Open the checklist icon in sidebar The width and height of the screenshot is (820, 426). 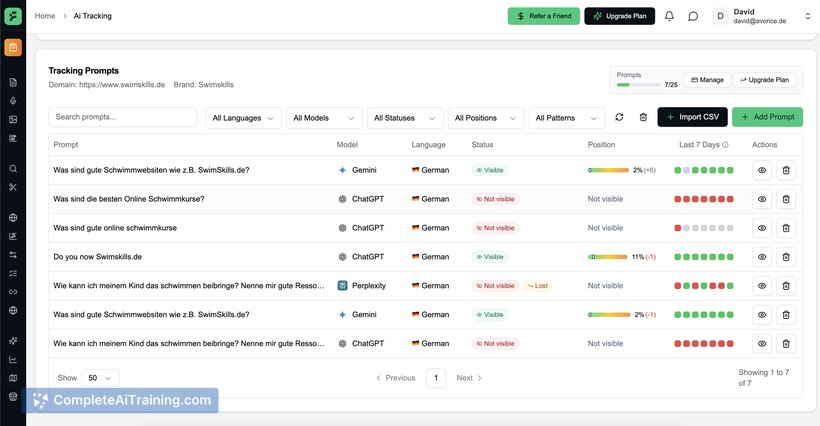tap(13, 273)
